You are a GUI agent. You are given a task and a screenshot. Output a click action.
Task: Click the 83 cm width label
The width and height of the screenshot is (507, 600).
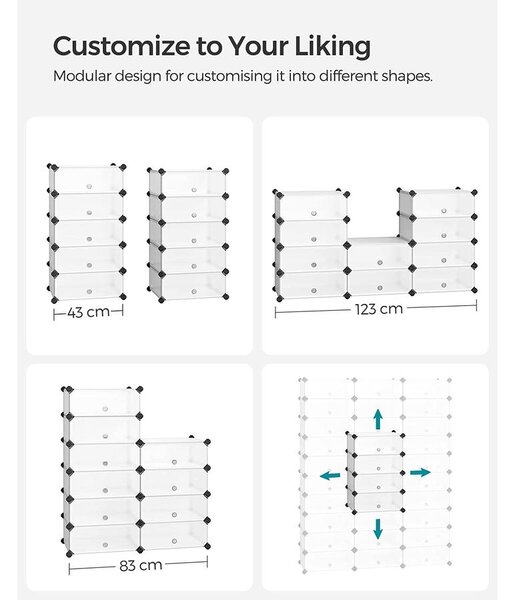click(140, 565)
